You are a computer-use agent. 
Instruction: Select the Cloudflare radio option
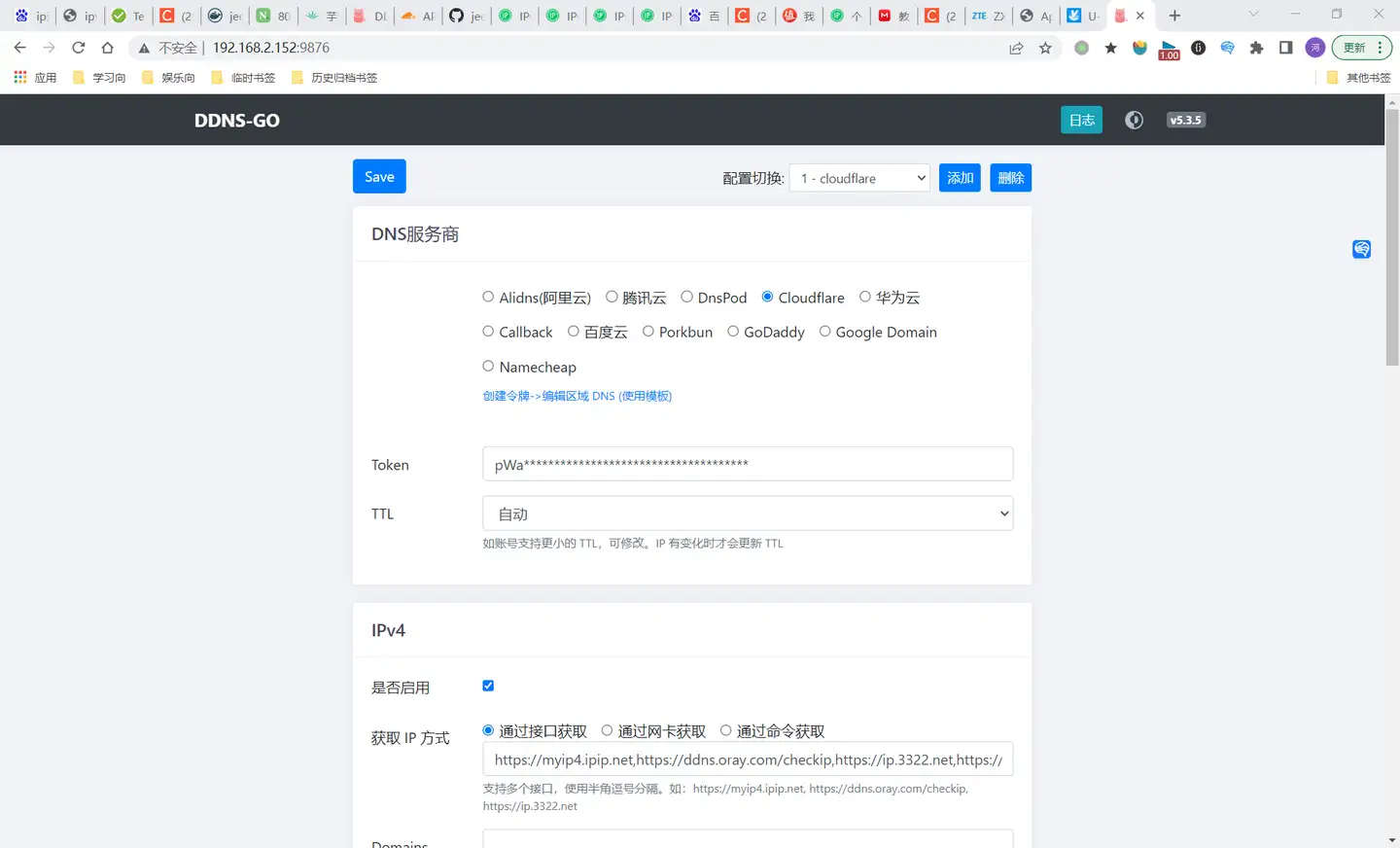[767, 297]
